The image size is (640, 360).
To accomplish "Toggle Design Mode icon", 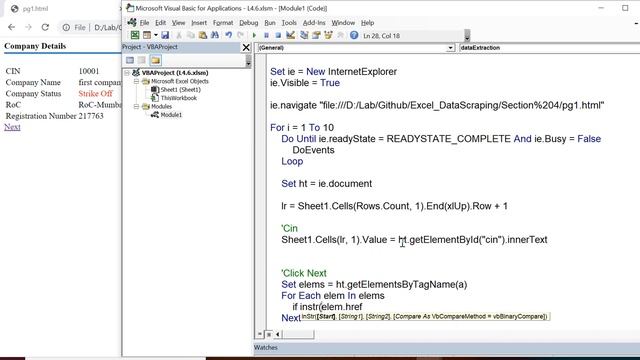I will pyautogui.click(x=290, y=36).
